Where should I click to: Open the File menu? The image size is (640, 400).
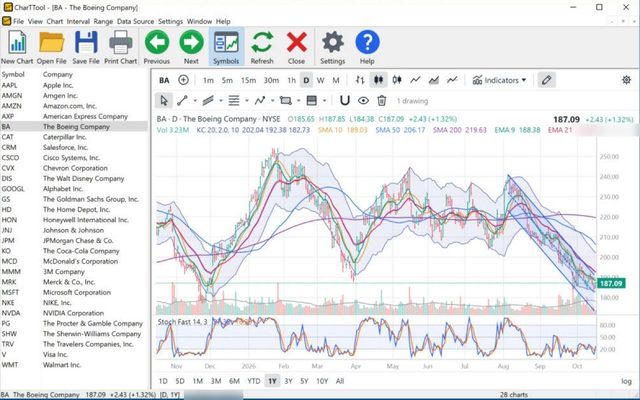[18, 21]
